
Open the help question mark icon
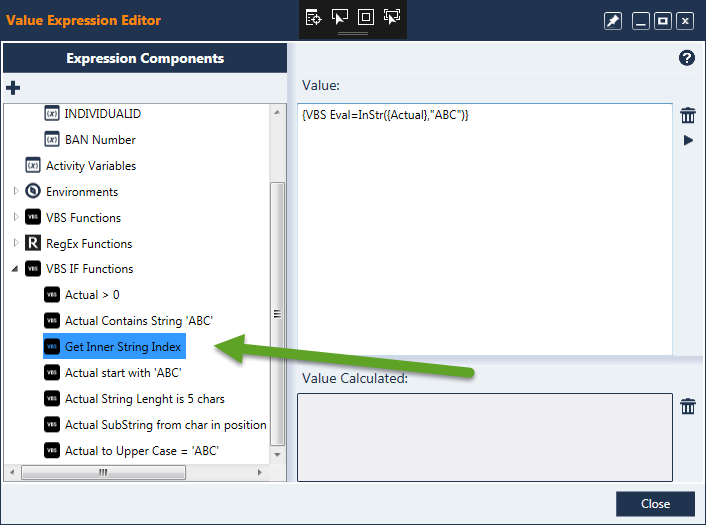coord(687,58)
